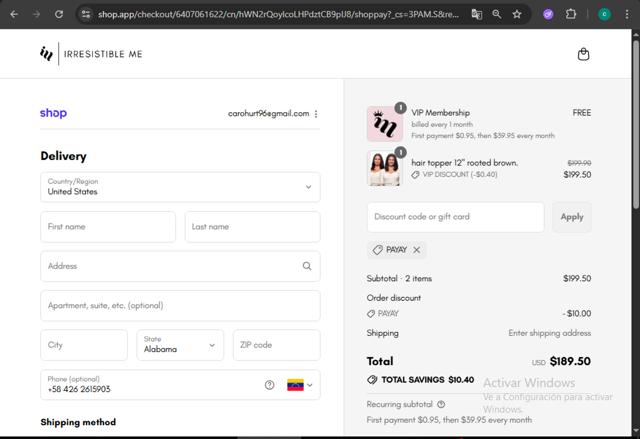
Task: Open account options next to email address
Action: pos(316,114)
